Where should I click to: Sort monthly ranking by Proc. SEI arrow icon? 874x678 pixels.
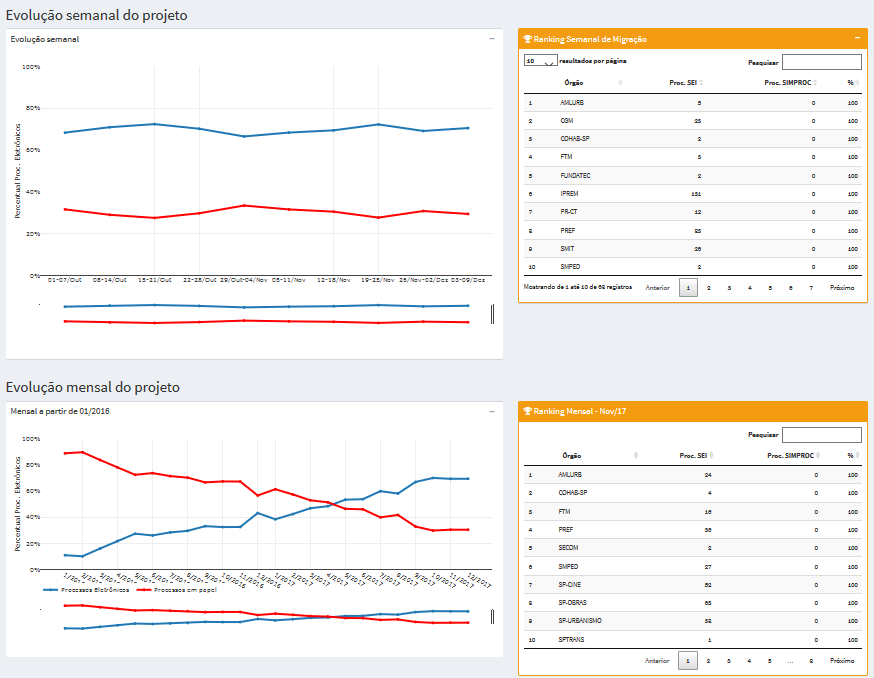[x=712, y=456]
